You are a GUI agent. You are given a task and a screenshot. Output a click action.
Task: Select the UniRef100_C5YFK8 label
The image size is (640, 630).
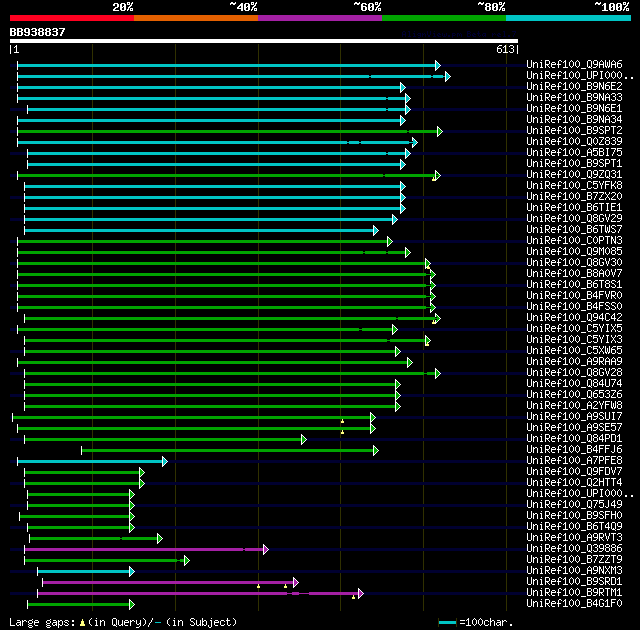point(574,185)
